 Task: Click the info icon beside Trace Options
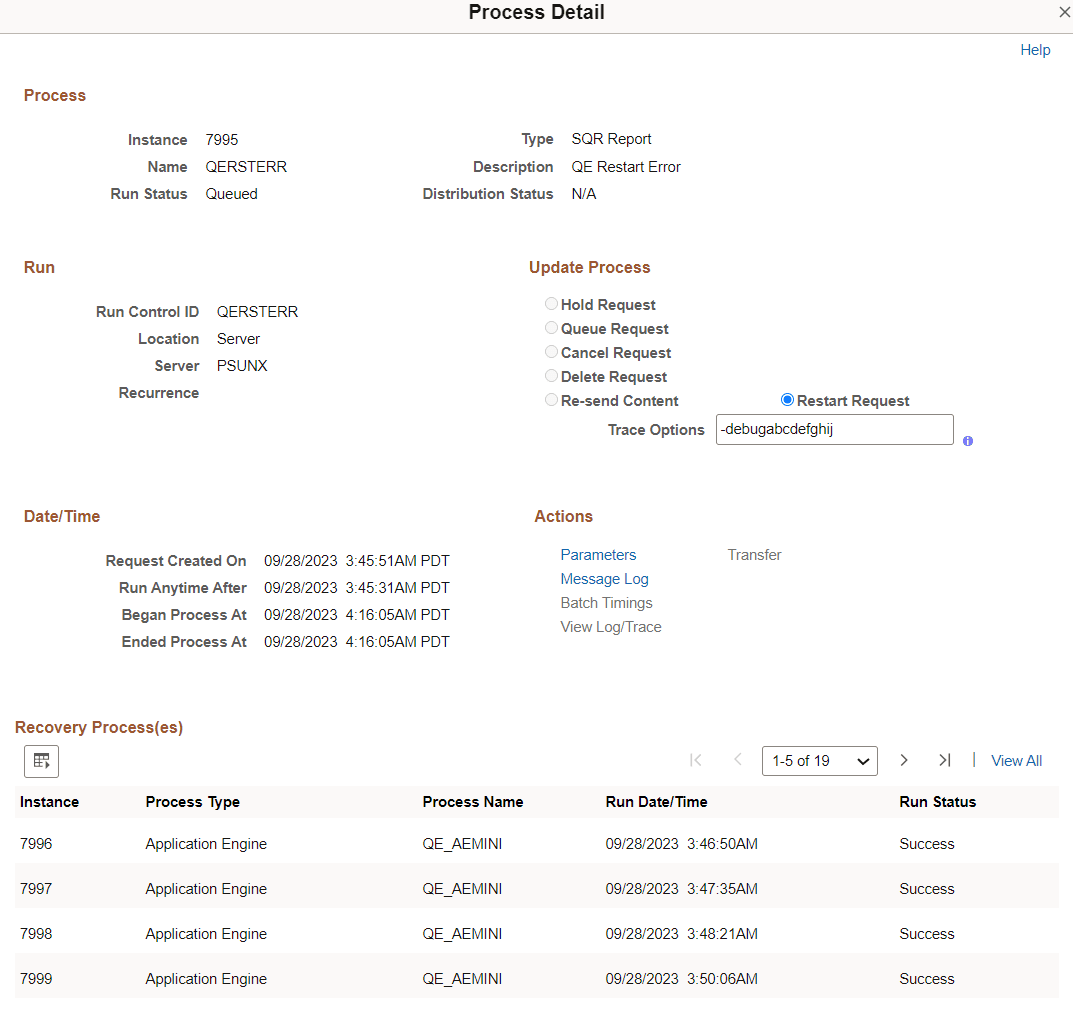click(967, 440)
